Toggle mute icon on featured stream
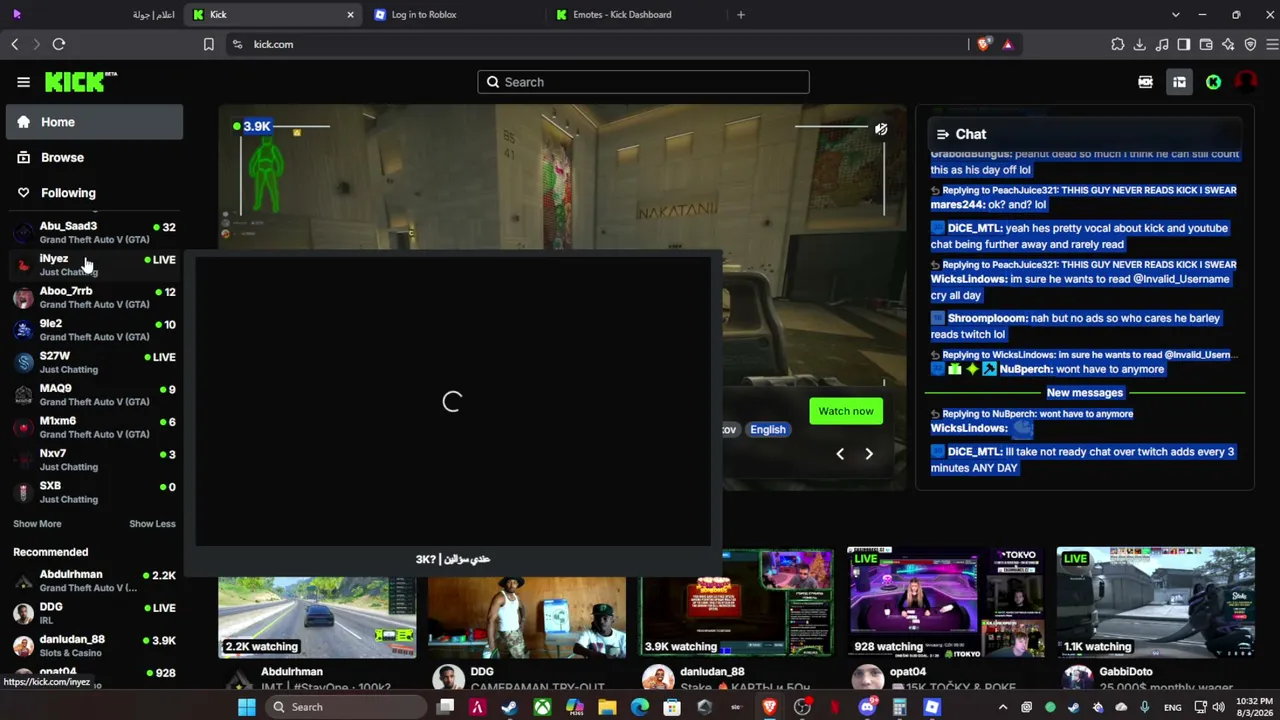Viewport: 1280px width, 720px height. (881, 129)
